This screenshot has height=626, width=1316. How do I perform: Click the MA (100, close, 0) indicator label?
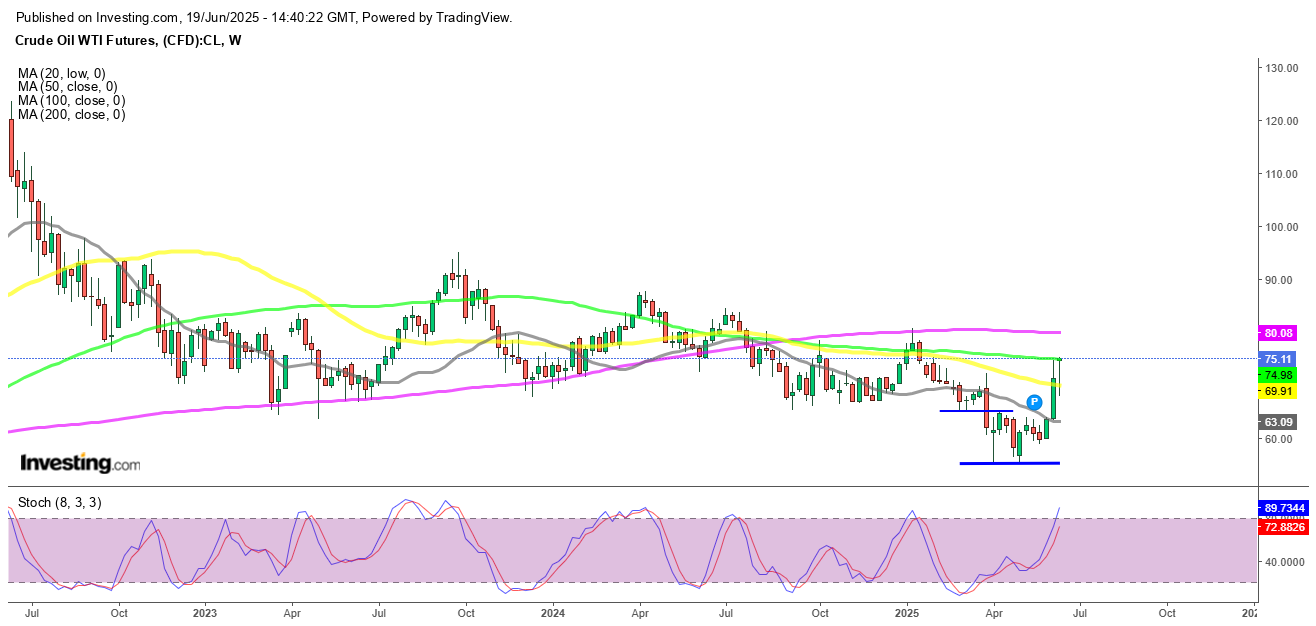pyautogui.click(x=71, y=101)
